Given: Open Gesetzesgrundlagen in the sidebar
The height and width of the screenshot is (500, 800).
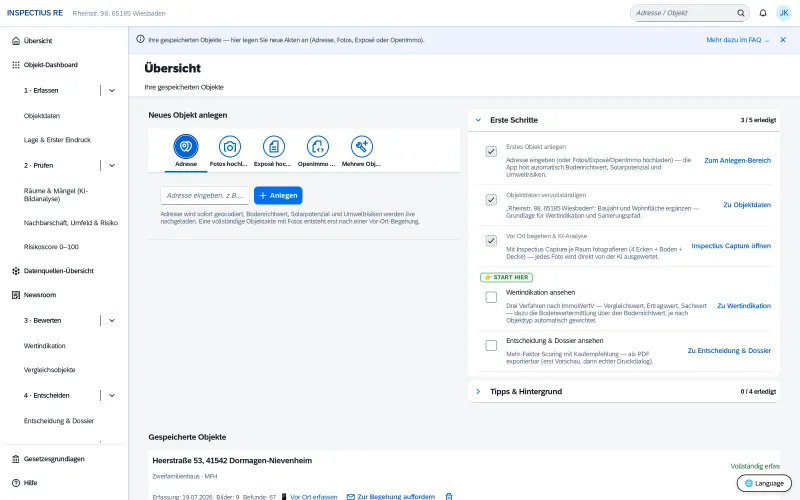Looking at the screenshot, I should coord(54,459).
